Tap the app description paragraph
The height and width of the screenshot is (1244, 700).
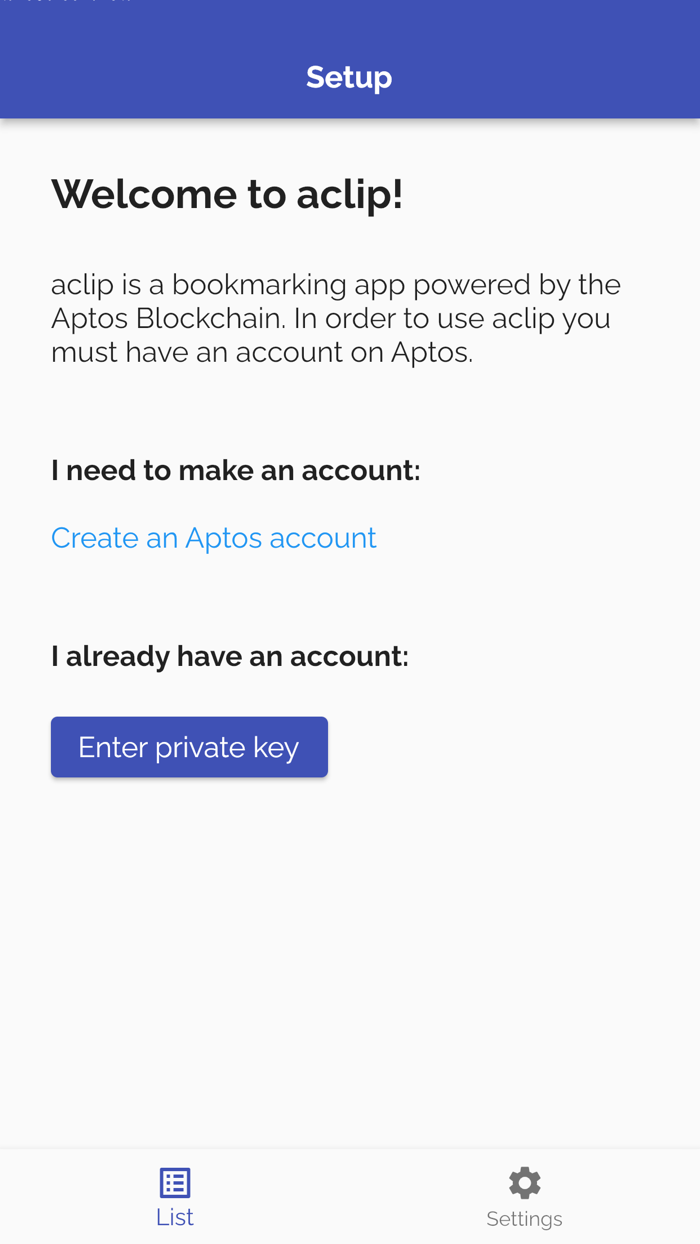(336, 317)
